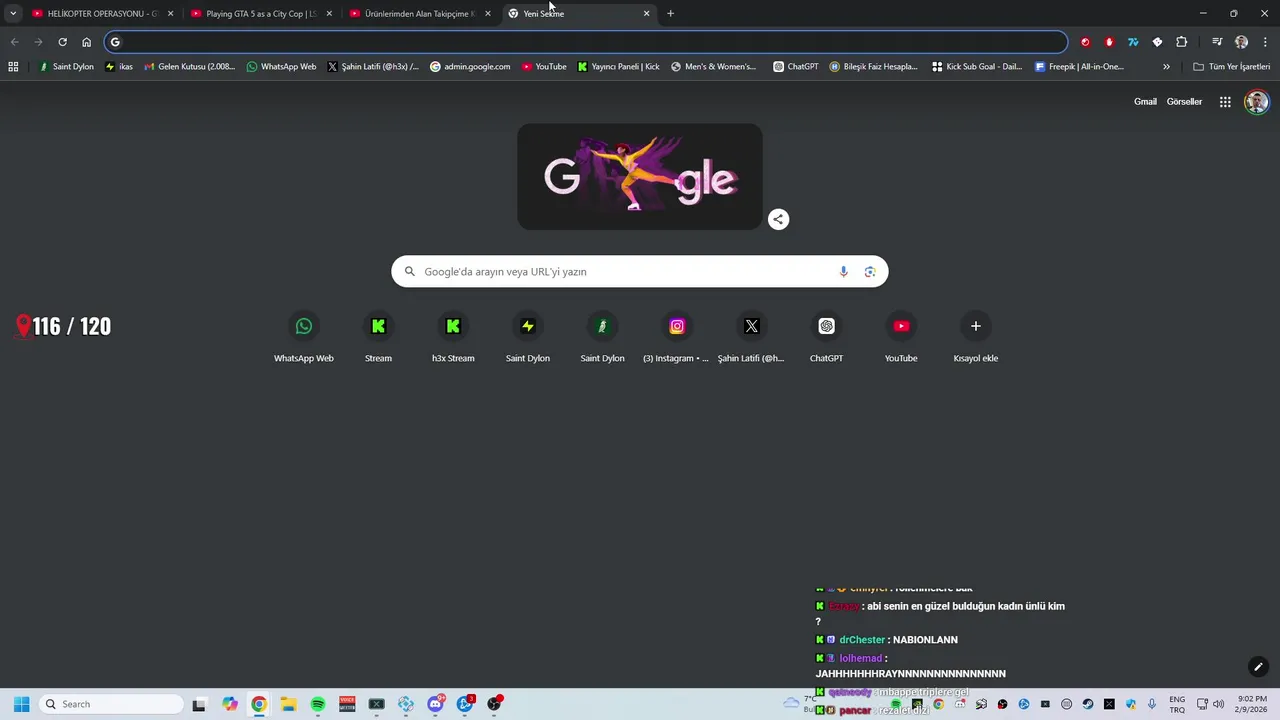Viewport: 1280px width, 720px height.
Task: Click the Google search box on page
Action: pos(640,272)
